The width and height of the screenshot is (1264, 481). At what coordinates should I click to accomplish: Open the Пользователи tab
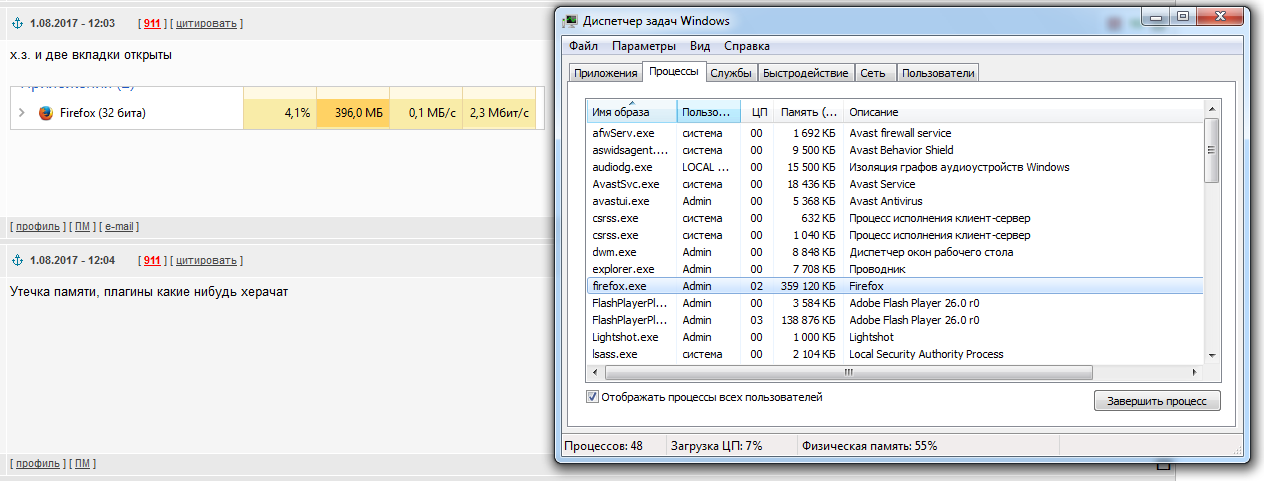tap(938, 73)
